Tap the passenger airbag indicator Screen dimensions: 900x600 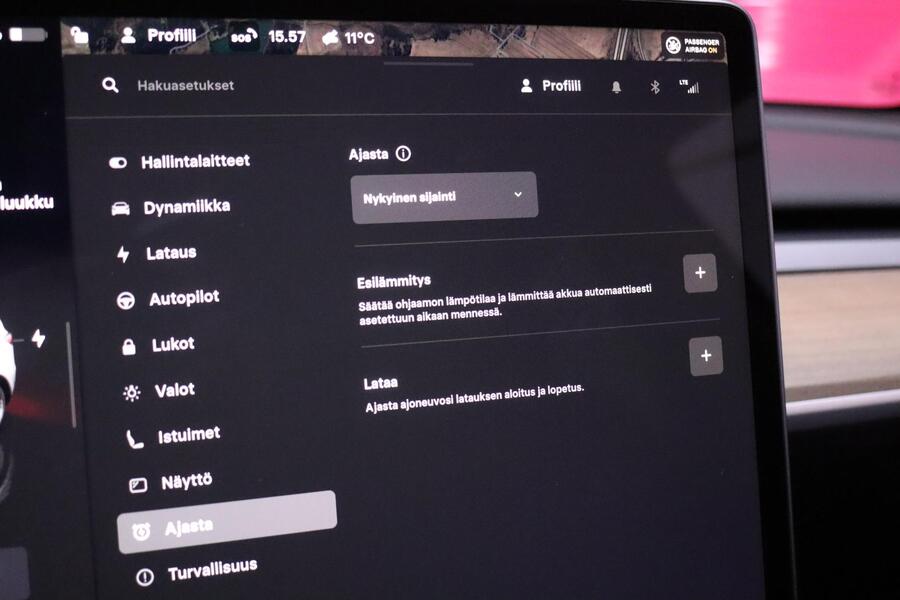coord(693,45)
